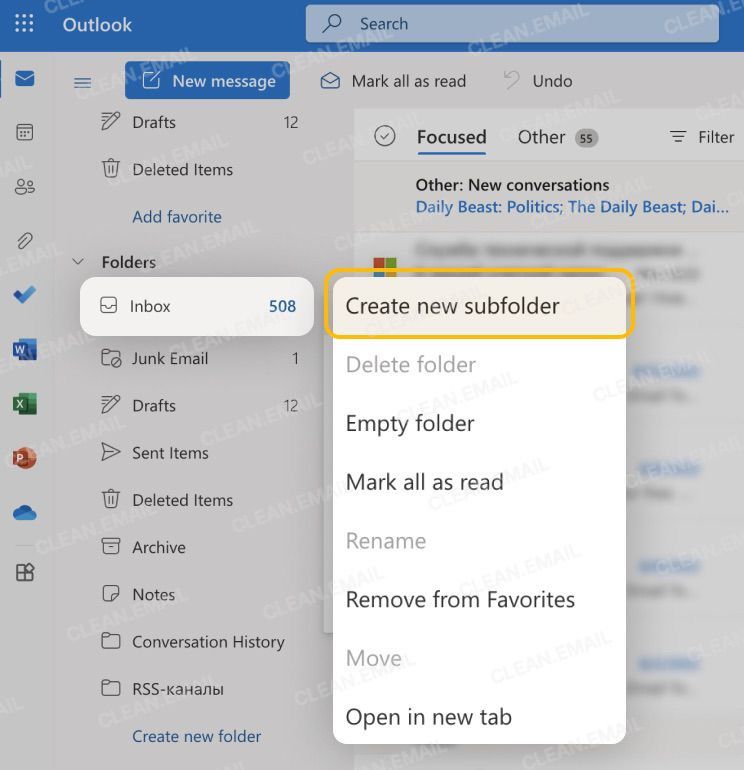This screenshot has width=744, height=770.
Task: Collapse the Folders section chevron
Action: click(x=78, y=261)
